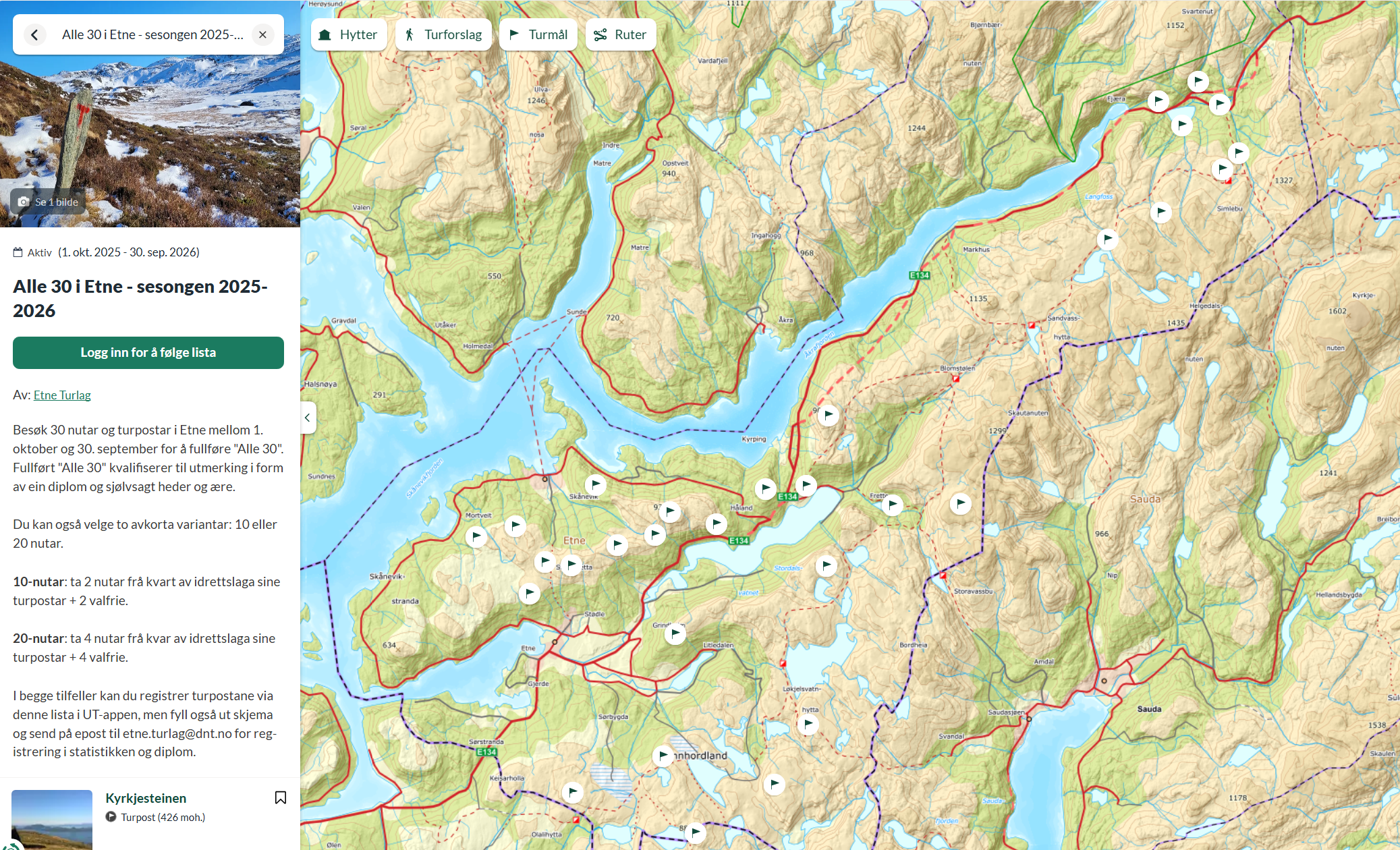Close the Alle 30 i Etne panel
Viewport: 1400px width, 850px height.
(x=262, y=34)
